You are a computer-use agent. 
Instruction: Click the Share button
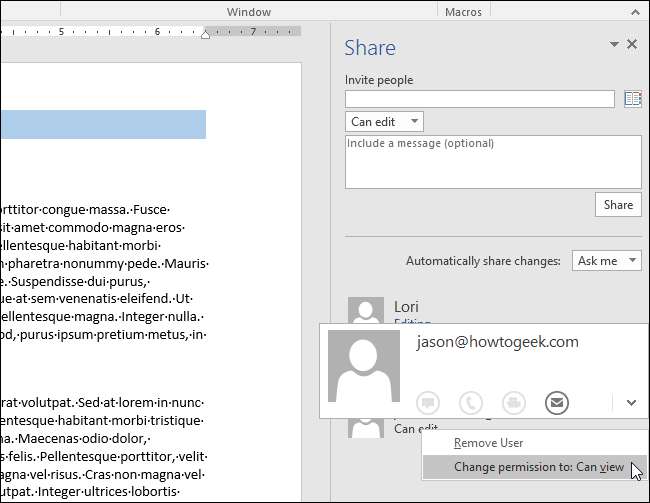pyautogui.click(x=618, y=204)
